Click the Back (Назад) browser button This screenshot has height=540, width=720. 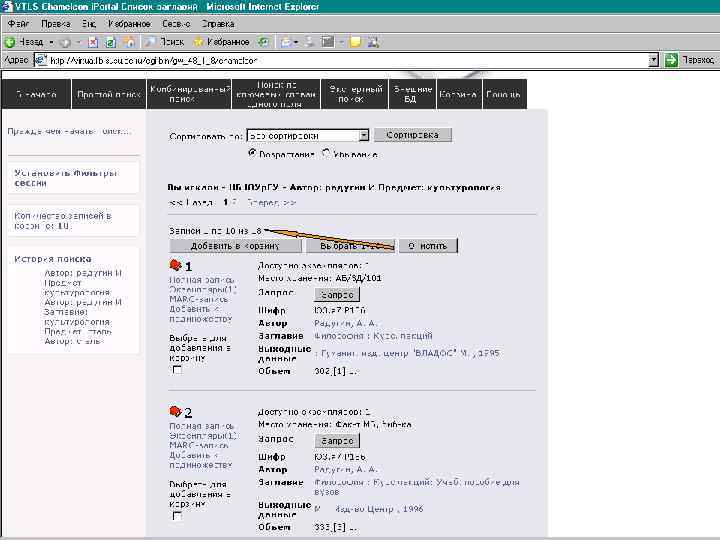[24, 42]
